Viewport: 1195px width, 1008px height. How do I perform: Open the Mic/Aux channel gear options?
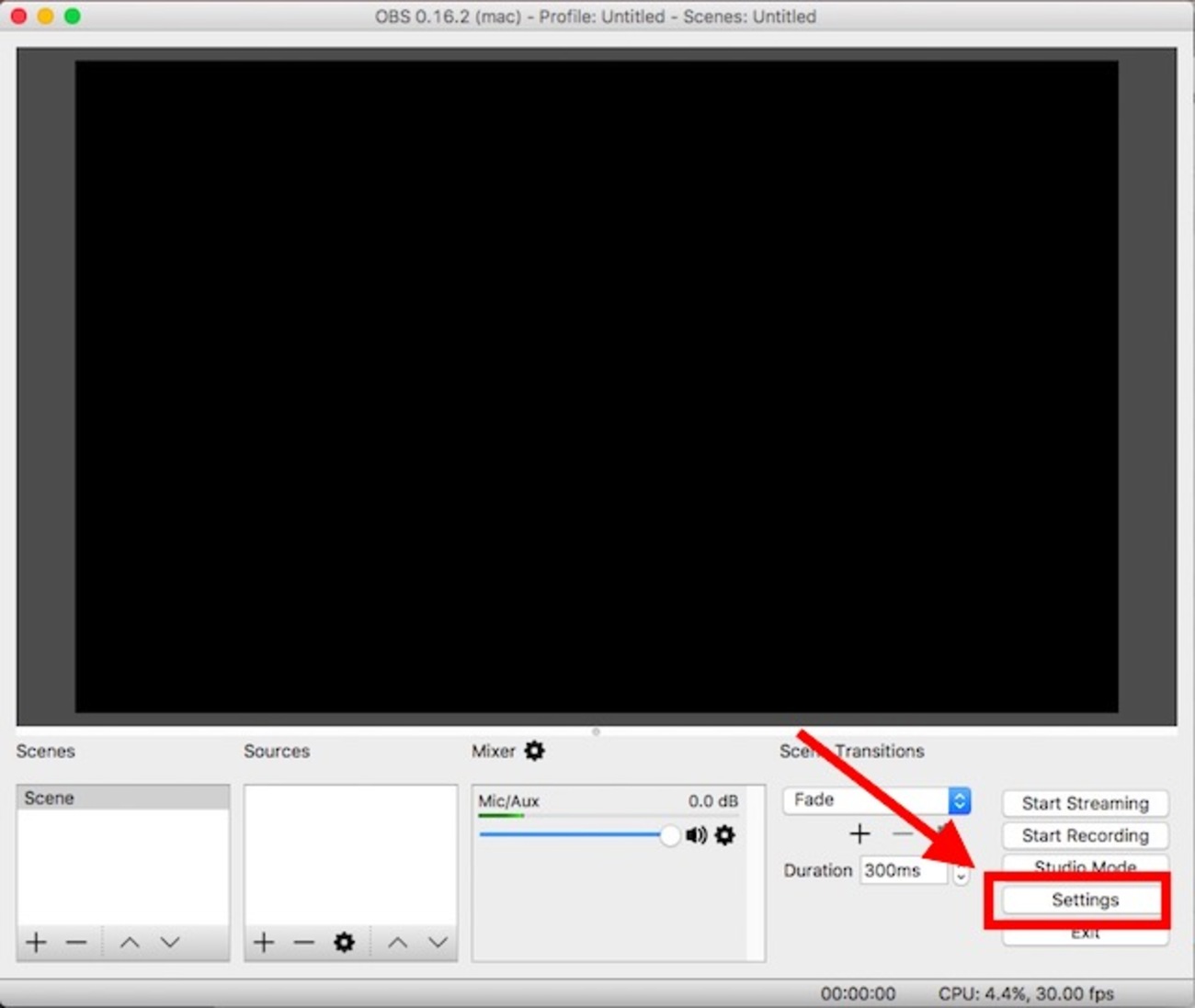click(x=724, y=835)
